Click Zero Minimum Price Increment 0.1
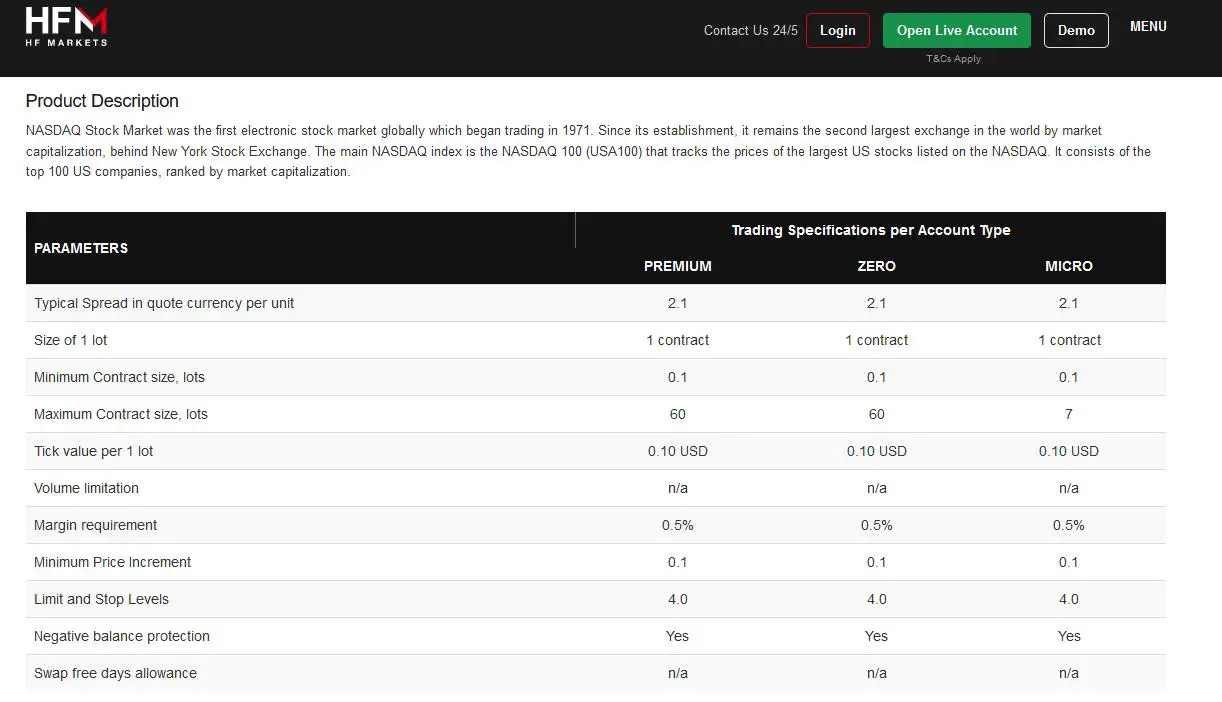Viewport: 1222px width, 702px height. coord(877,562)
